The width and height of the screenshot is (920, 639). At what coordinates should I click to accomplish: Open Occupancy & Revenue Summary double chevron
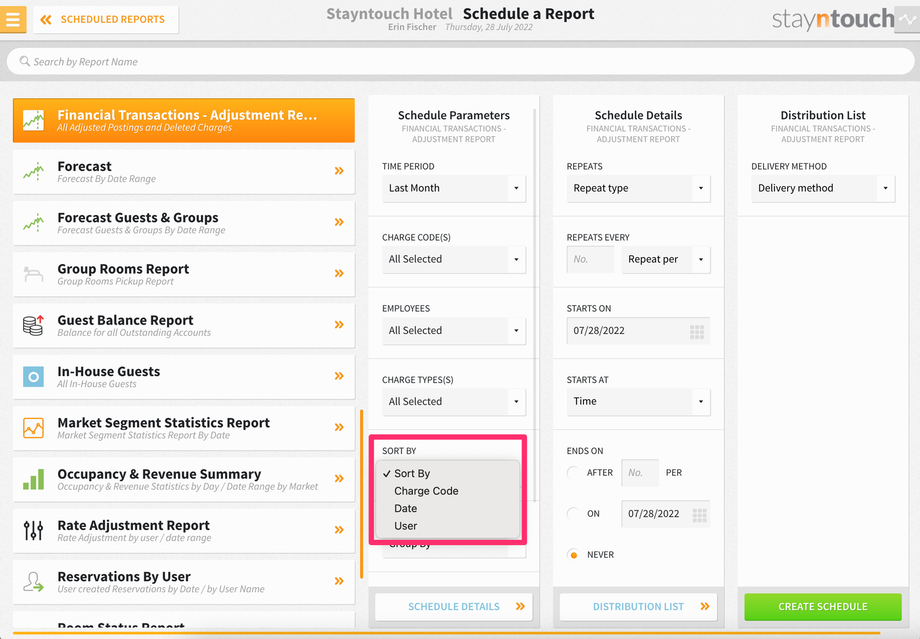tap(339, 478)
